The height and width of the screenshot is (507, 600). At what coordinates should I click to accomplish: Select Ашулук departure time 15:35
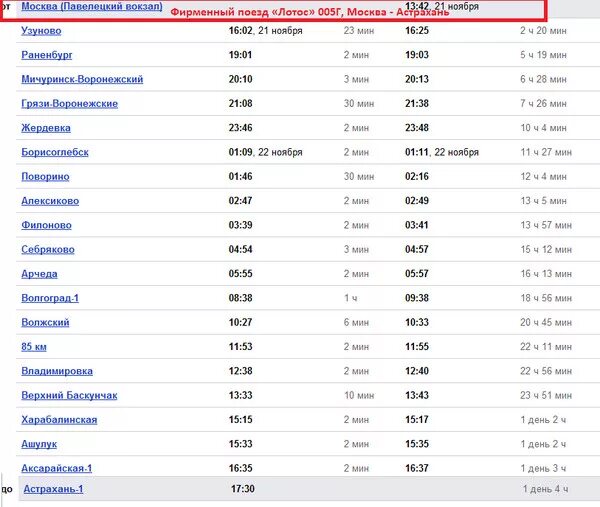click(417, 444)
